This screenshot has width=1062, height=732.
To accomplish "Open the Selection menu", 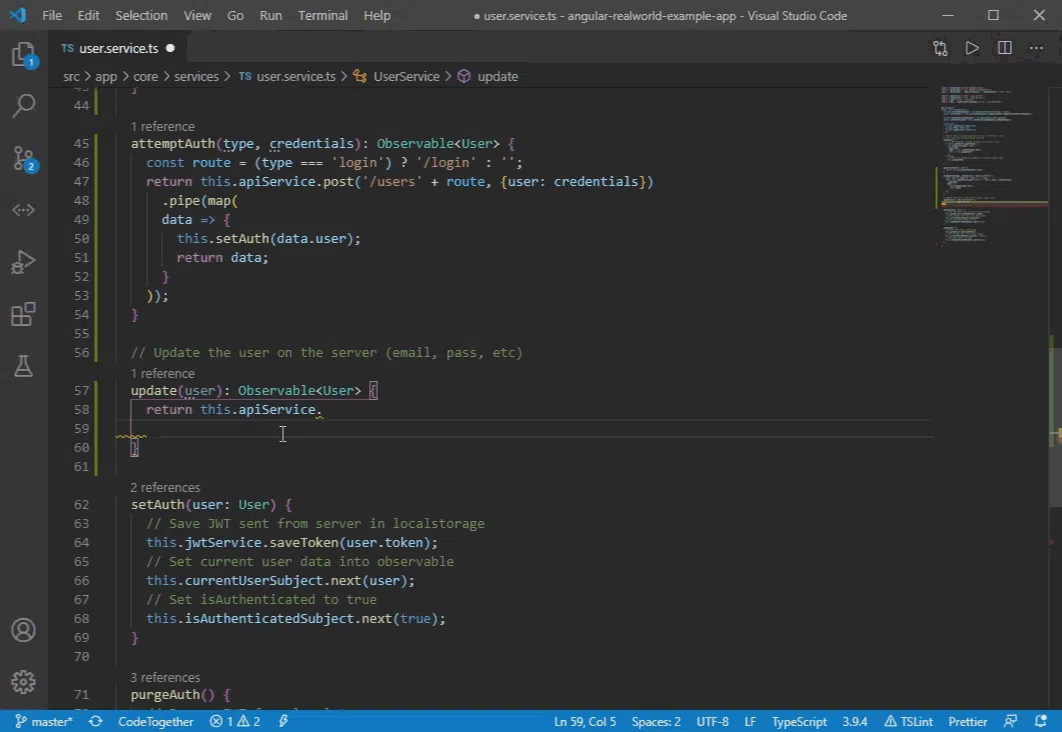I will 141,15.
